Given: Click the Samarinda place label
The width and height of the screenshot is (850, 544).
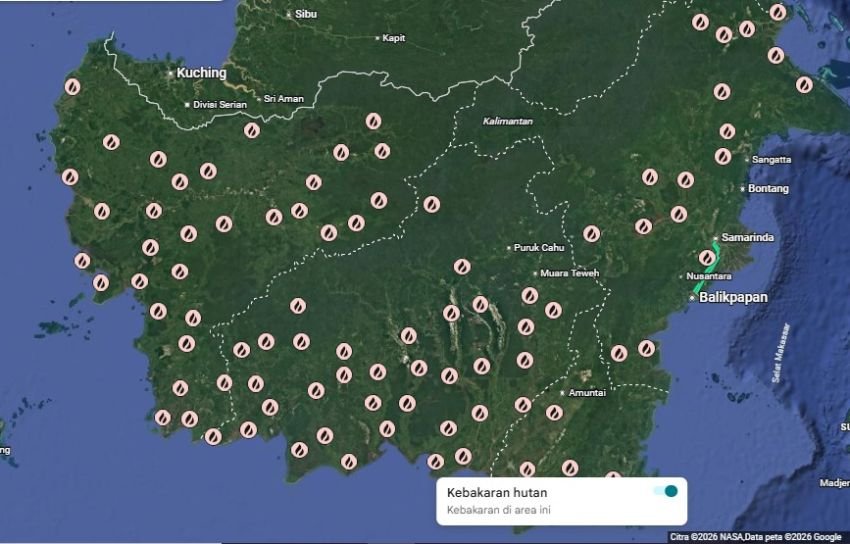Looking at the screenshot, I should [x=748, y=237].
